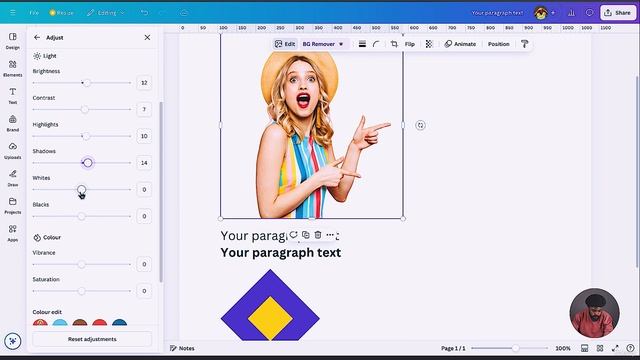
Task: Open the File menu
Action: 34,13
